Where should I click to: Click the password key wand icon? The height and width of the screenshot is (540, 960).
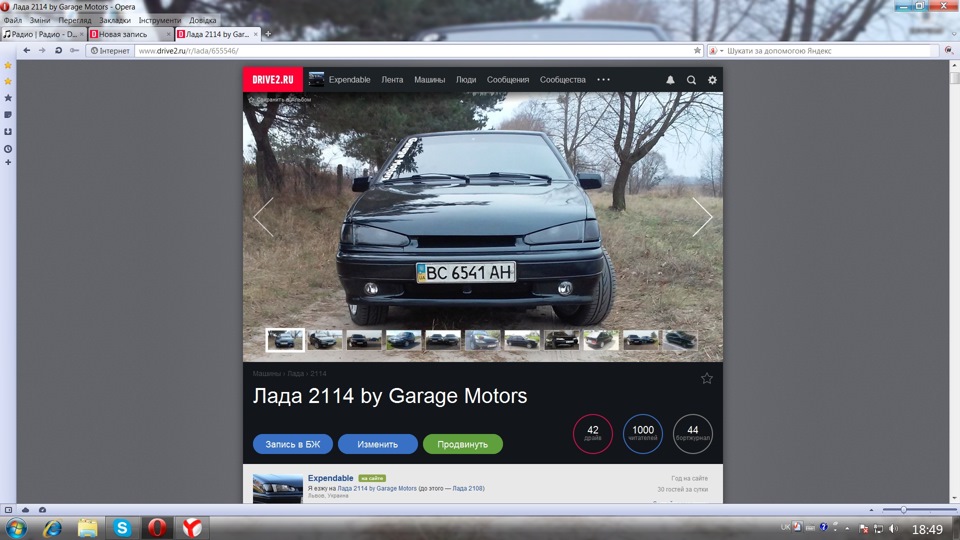click(x=74, y=50)
